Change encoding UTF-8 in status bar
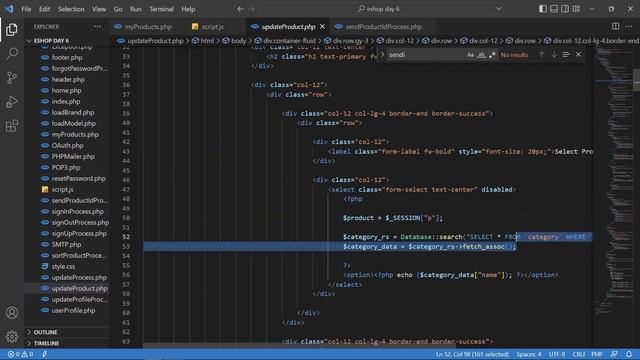Image resolution: width=640 pixels, height=360 pixels. coord(557,354)
